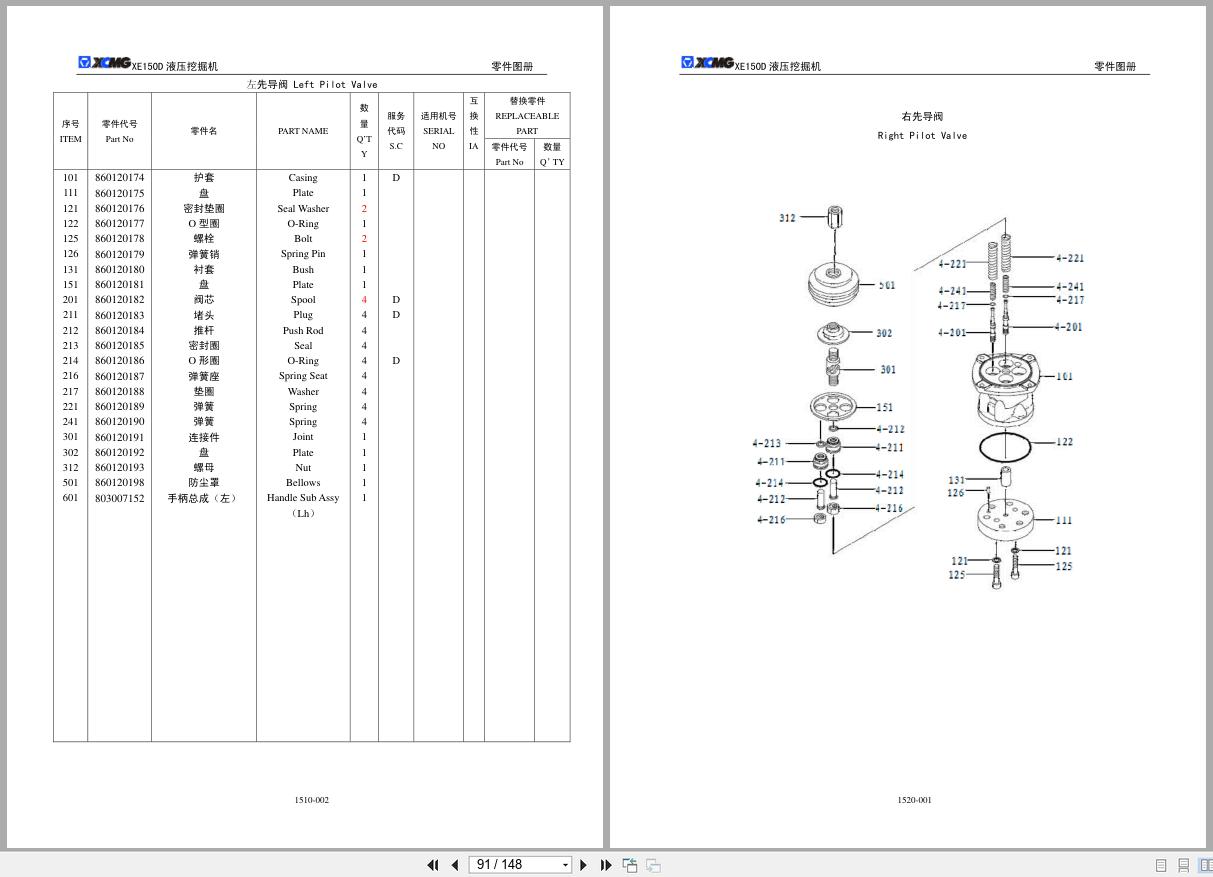Click the Bush part name
Image resolution: width=1213 pixels, height=877 pixels.
(303, 270)
